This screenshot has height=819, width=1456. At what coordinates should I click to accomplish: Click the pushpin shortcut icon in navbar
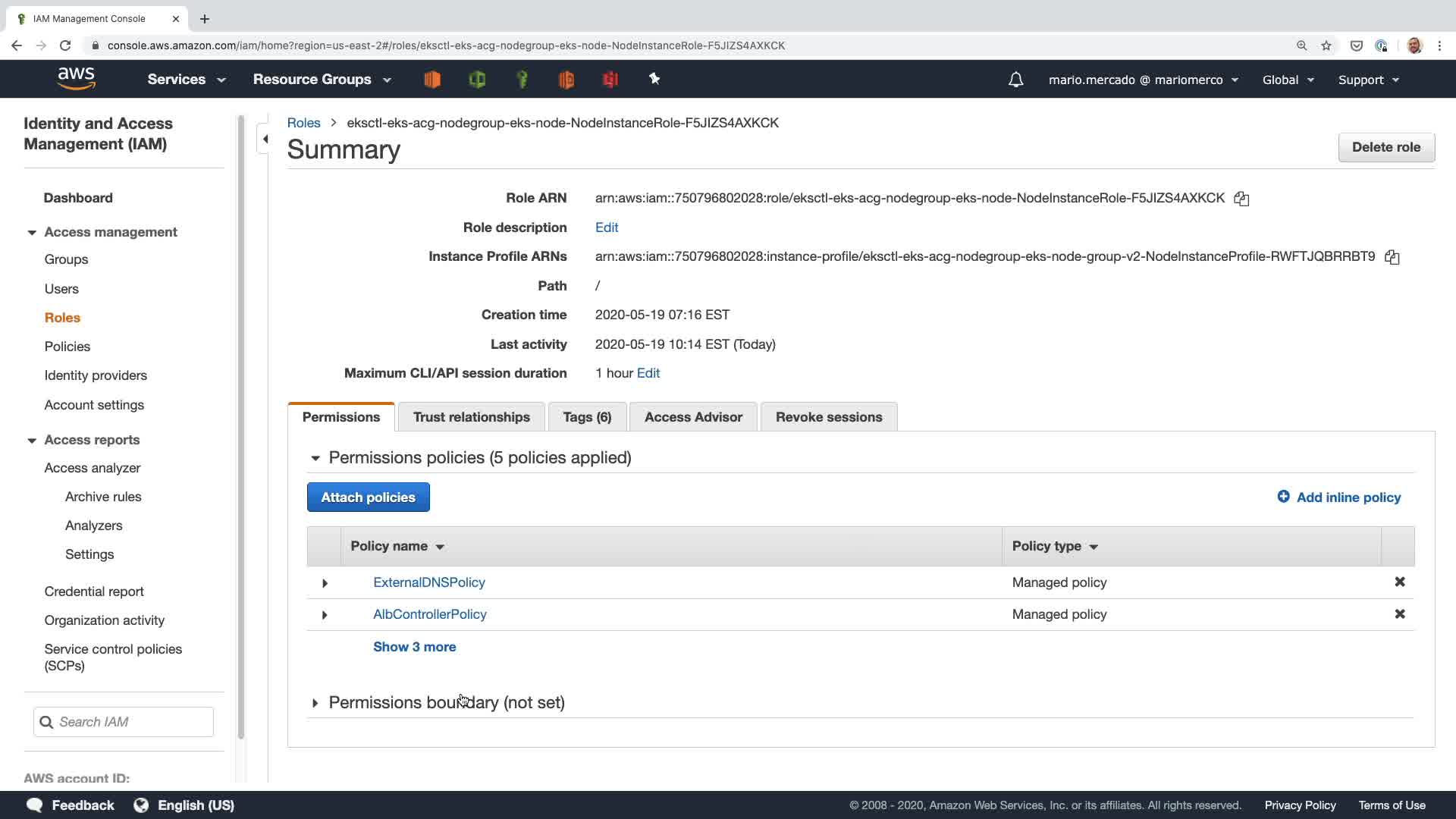[x=654, y=79]
